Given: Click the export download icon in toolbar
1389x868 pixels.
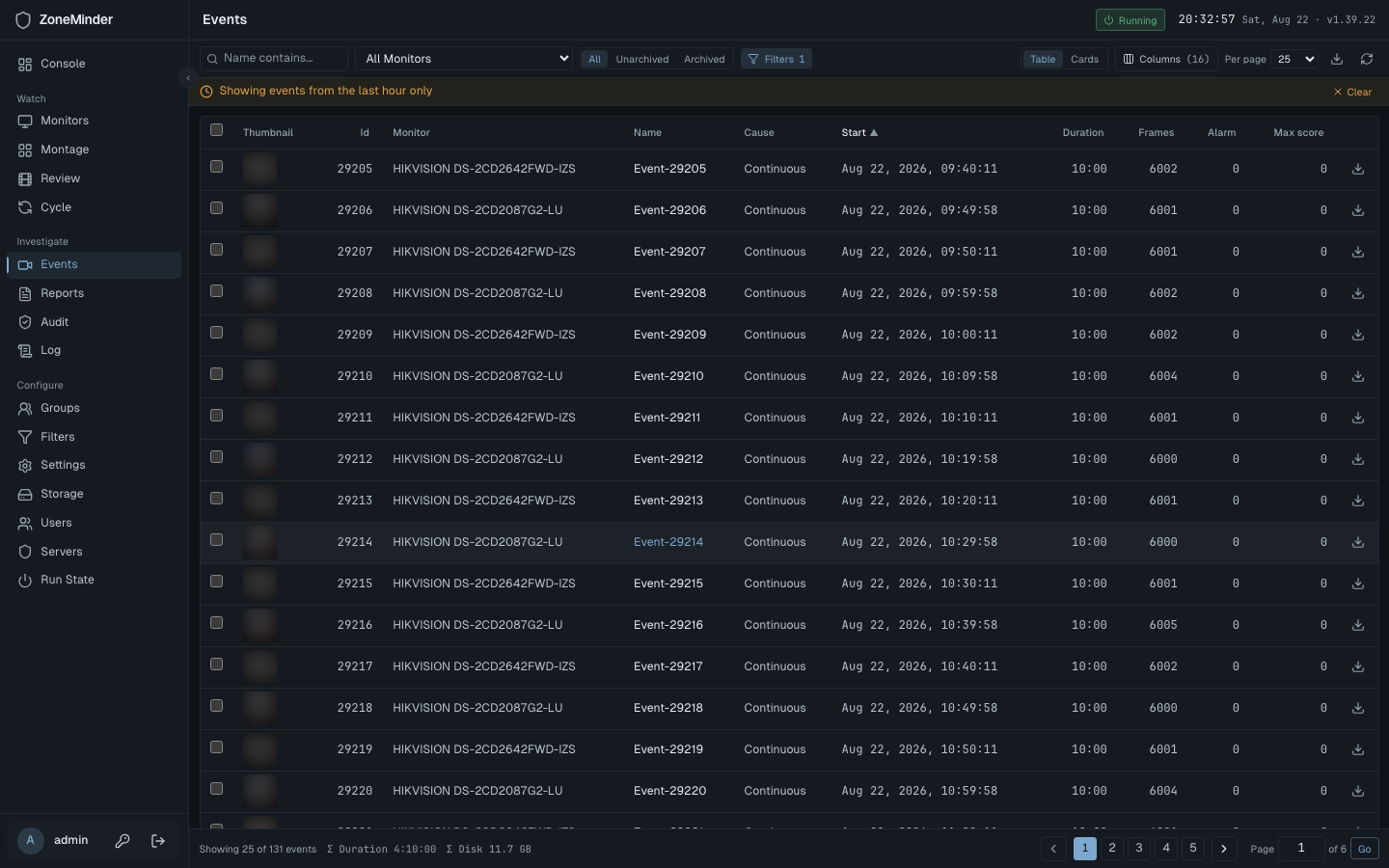Looking at the screenshot, I should click(x=1337, y=59).
